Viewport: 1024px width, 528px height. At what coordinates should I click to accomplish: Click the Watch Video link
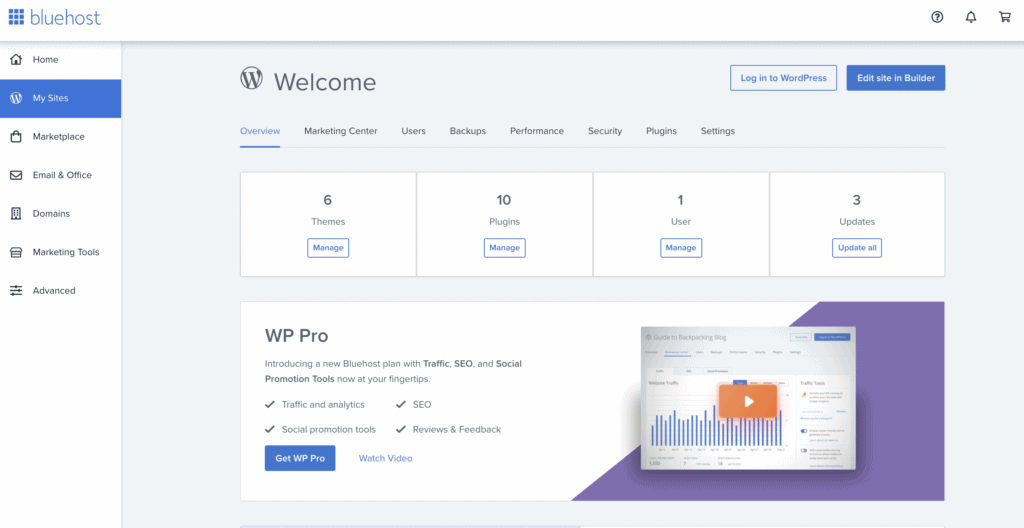tap(385, 458)
